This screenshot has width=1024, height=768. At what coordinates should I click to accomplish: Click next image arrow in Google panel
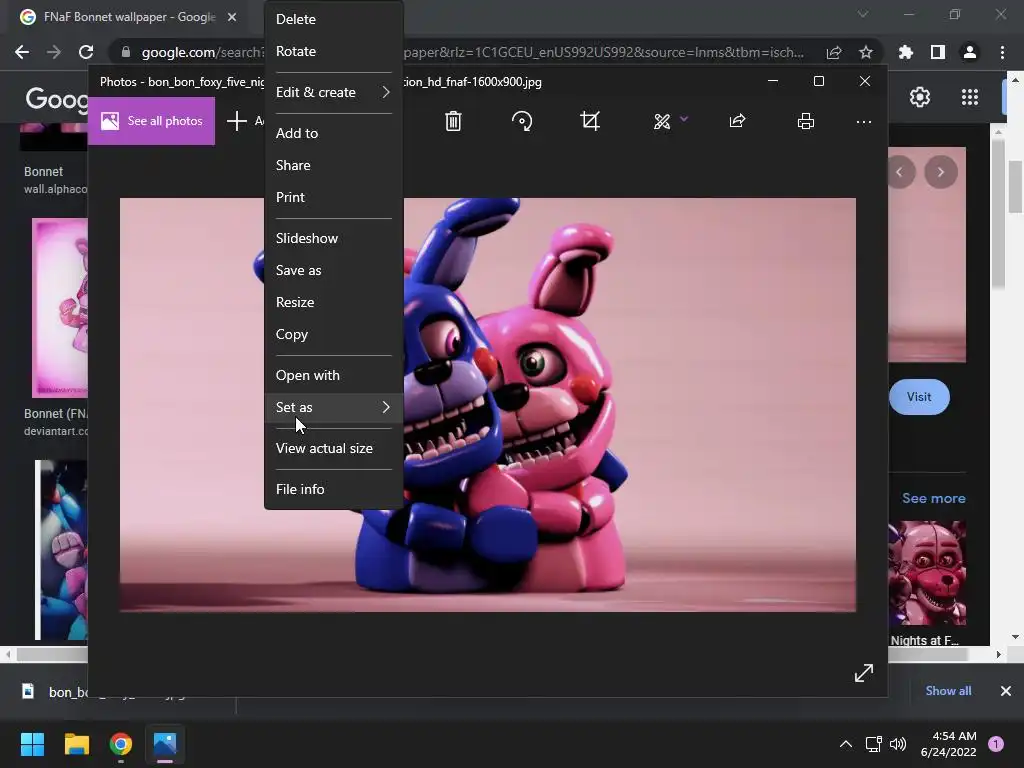pos(940,172)
